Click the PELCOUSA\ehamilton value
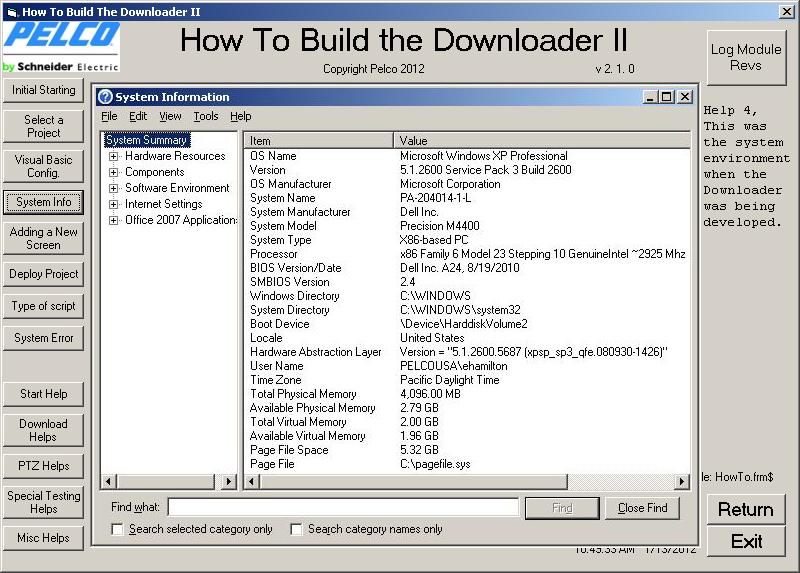800x573 pixels. click(x=454, y=366)
